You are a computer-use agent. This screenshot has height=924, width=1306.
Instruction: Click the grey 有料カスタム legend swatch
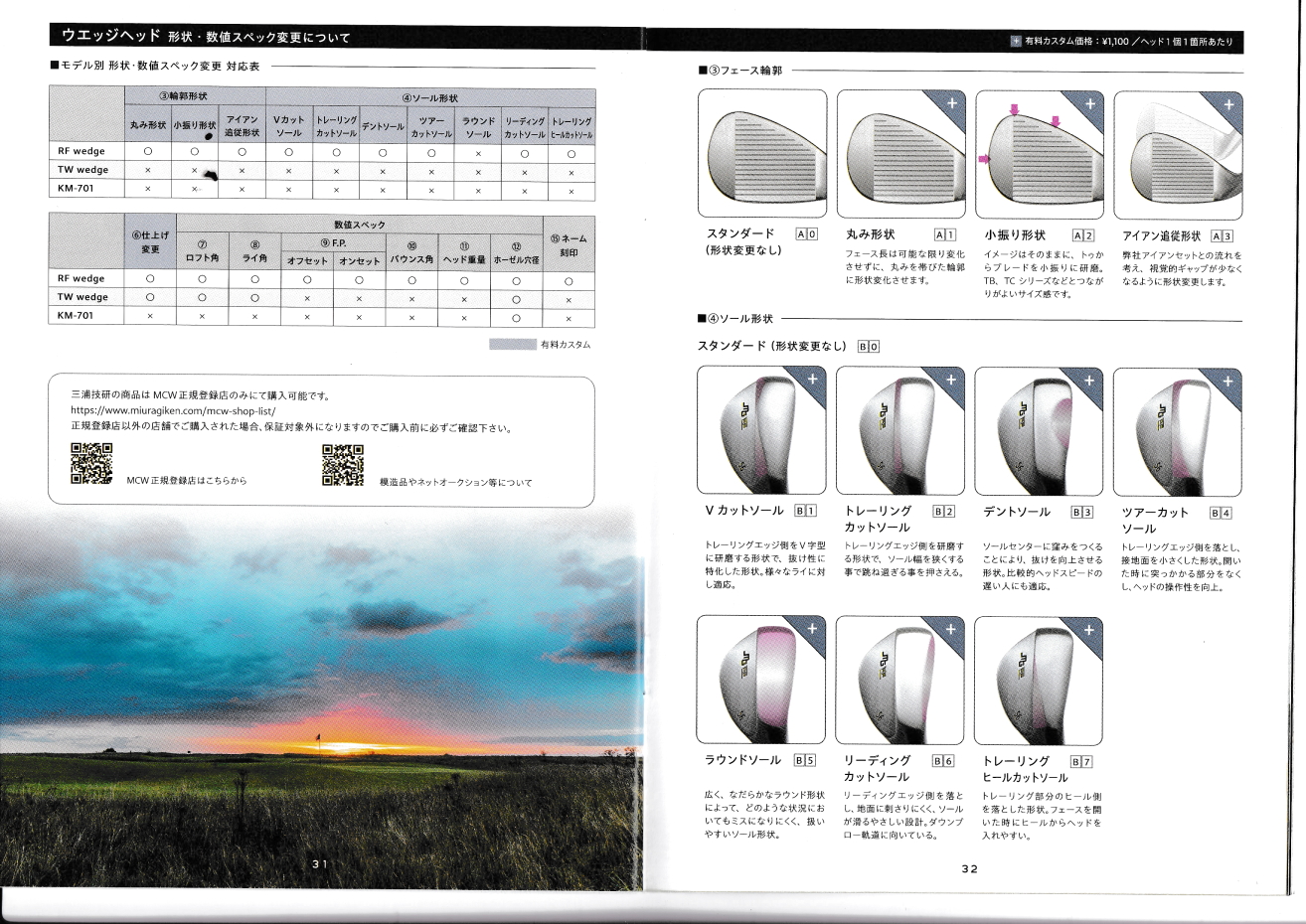(x=512, y=345)
